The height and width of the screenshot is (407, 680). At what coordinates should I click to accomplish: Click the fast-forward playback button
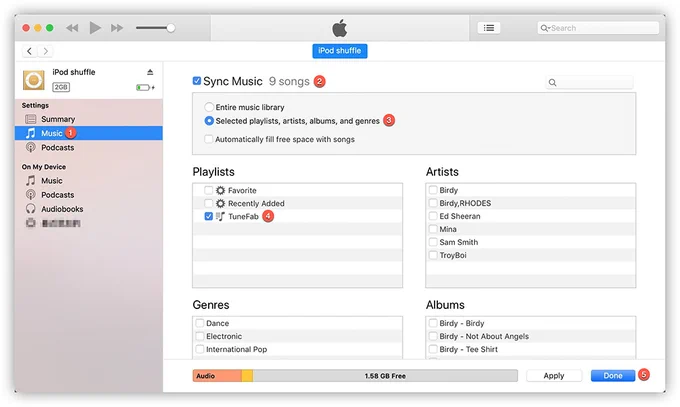coord(117,28)
